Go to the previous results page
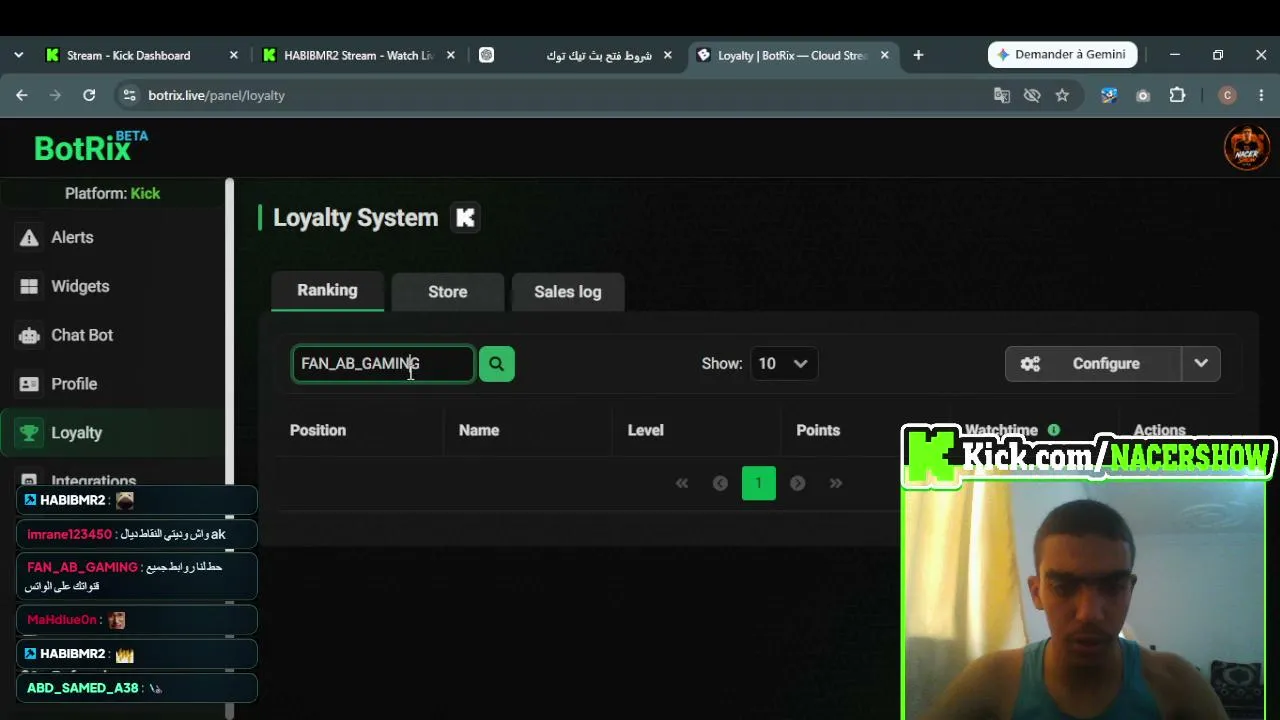 (x=720, y=483)
